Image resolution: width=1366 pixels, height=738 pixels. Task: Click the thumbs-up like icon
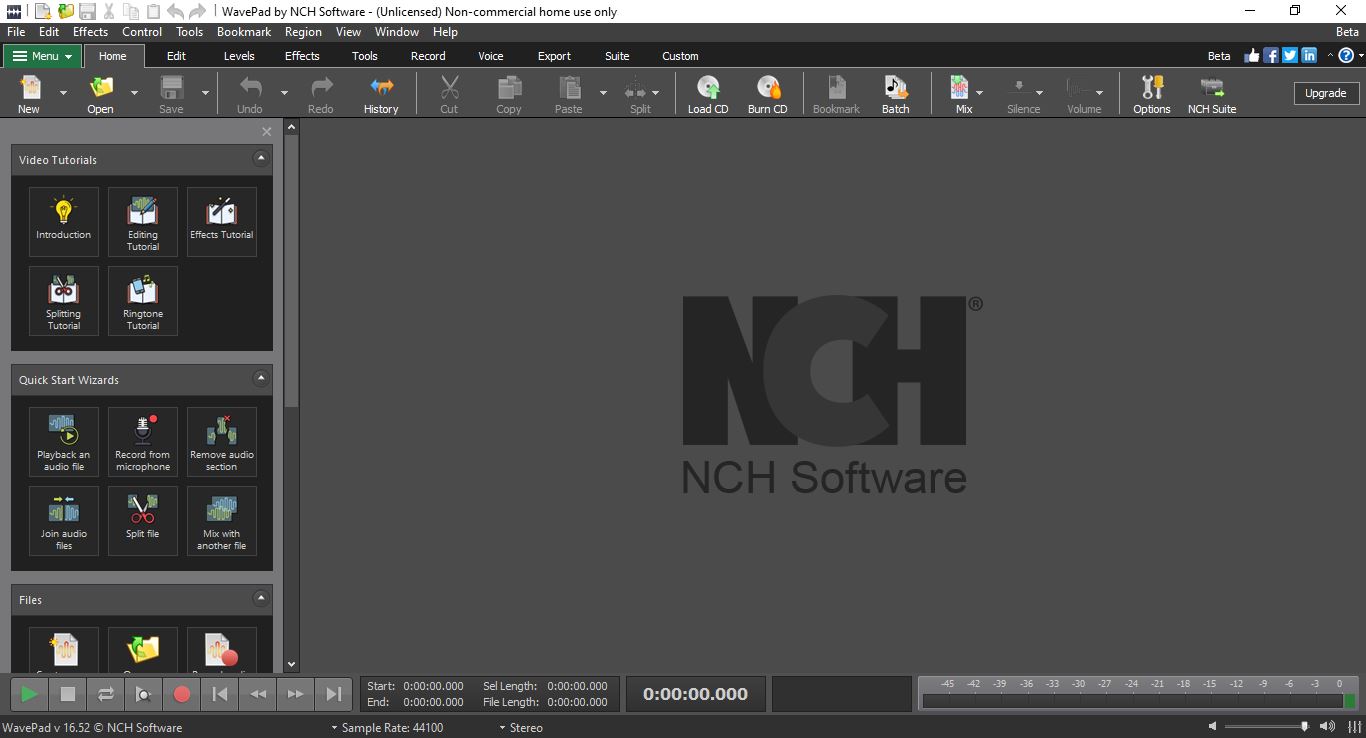[1252, 56]
